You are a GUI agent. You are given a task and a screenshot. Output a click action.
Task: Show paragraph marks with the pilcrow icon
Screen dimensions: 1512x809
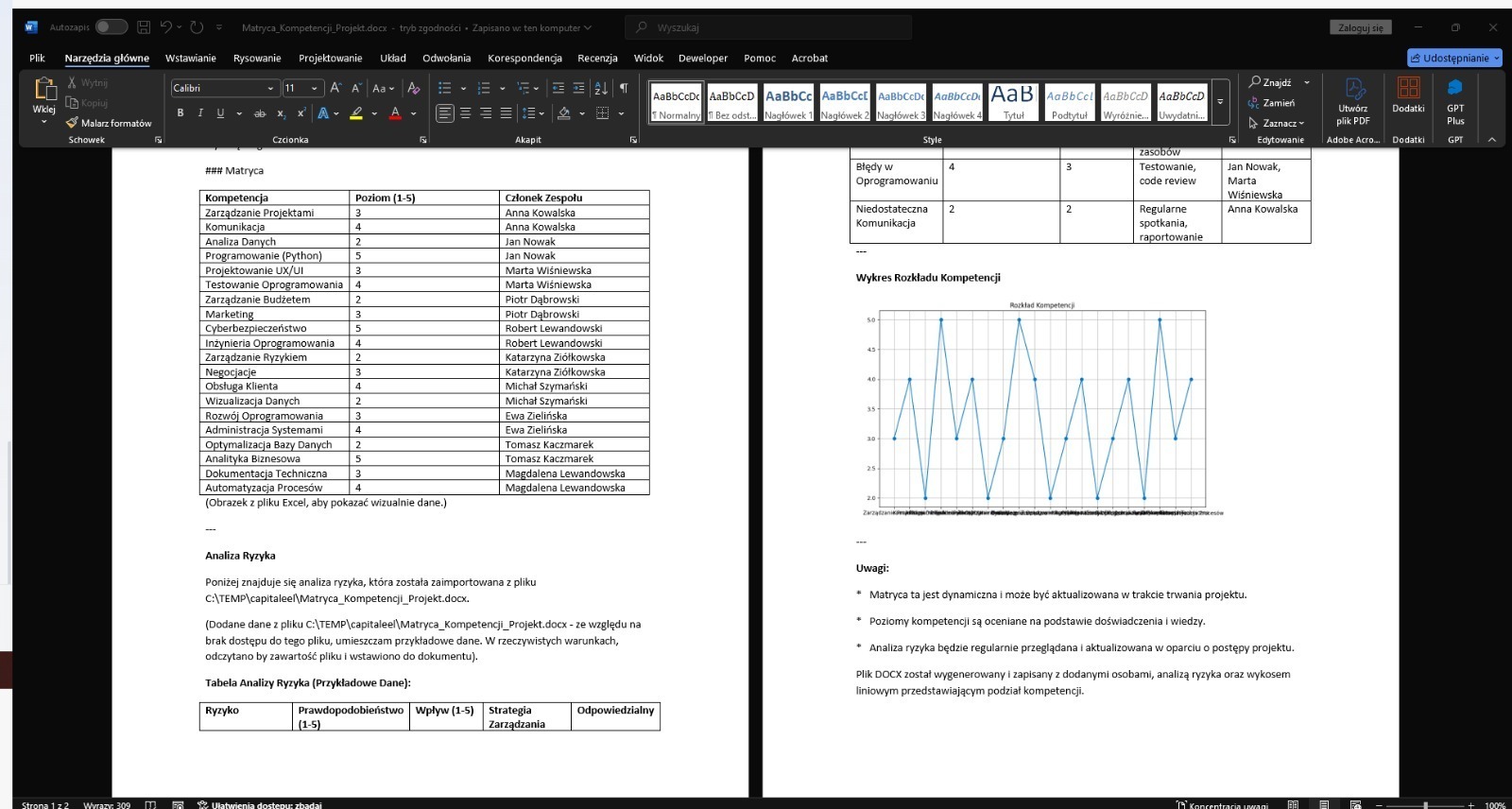pos(624,88)
